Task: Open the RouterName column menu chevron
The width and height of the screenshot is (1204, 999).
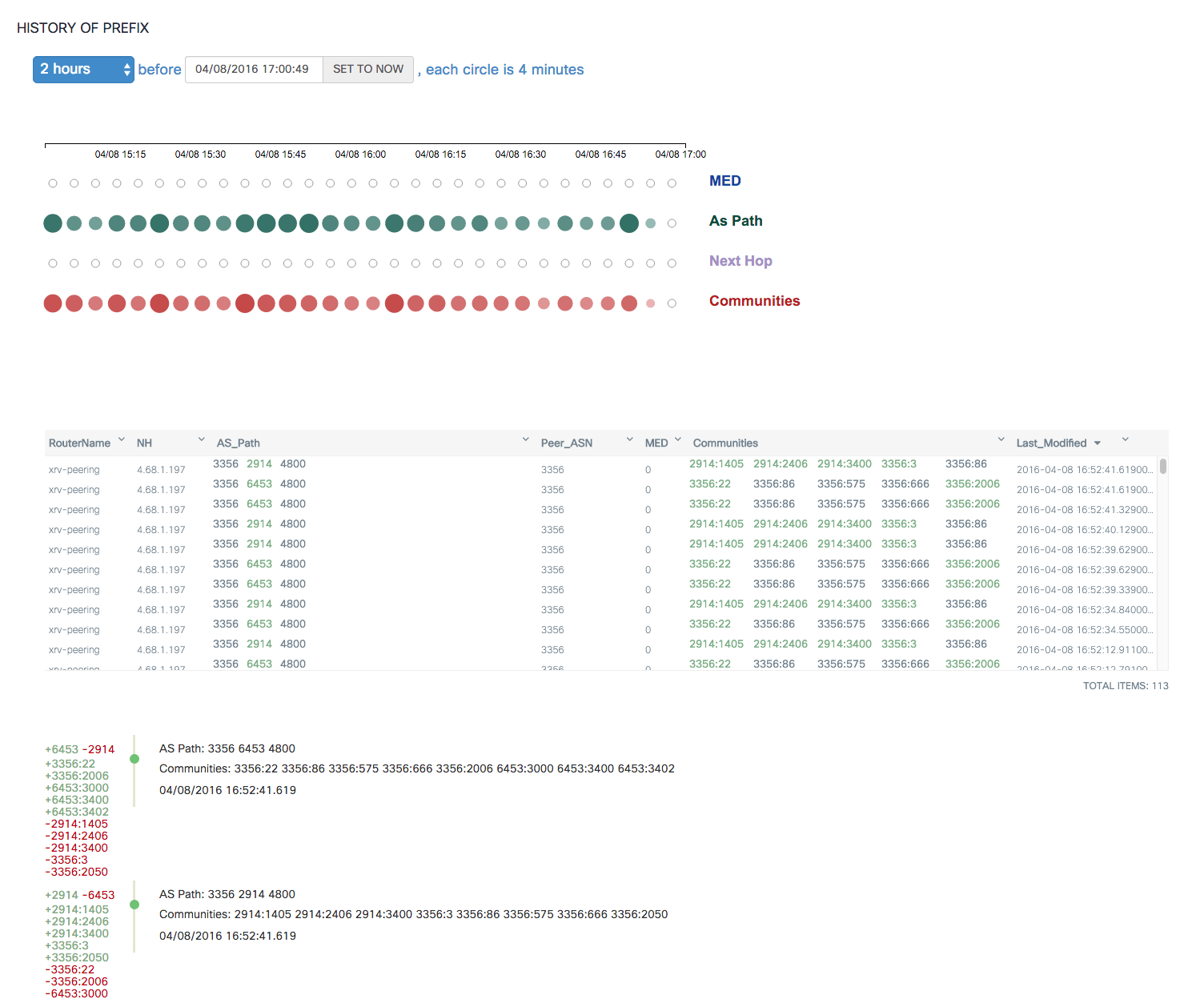Action: [122, 439]
